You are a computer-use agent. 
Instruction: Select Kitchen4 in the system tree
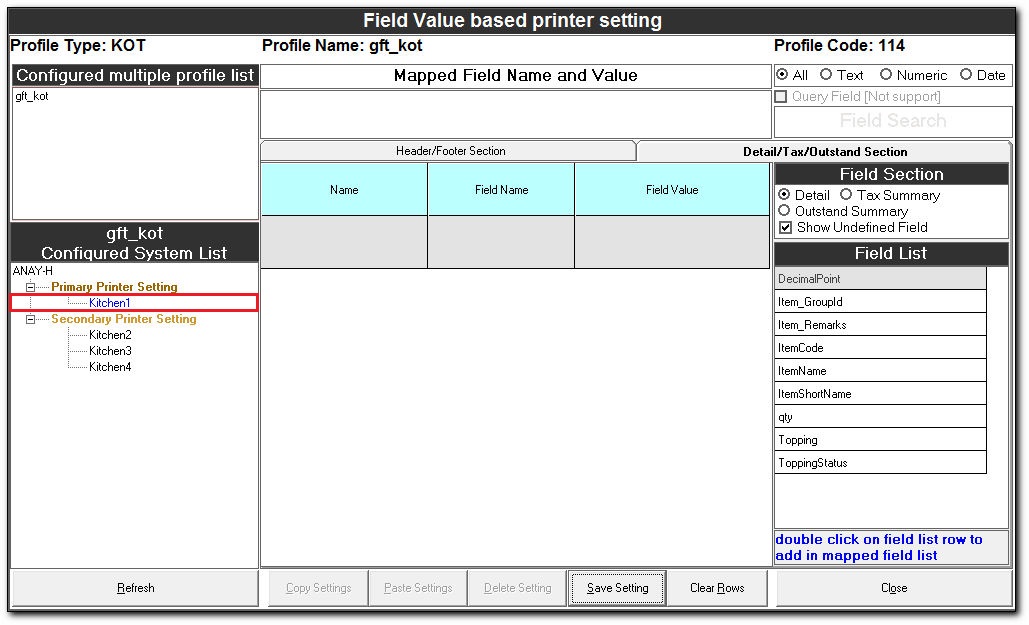point(110,367)
